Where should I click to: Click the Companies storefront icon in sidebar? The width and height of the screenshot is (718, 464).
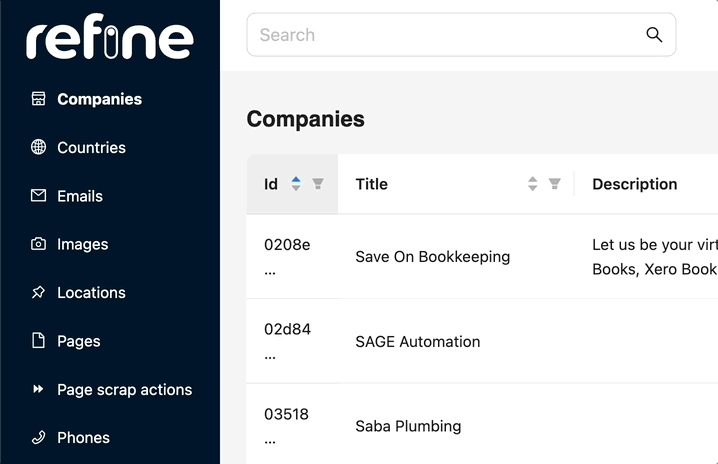tap(38, 98)
